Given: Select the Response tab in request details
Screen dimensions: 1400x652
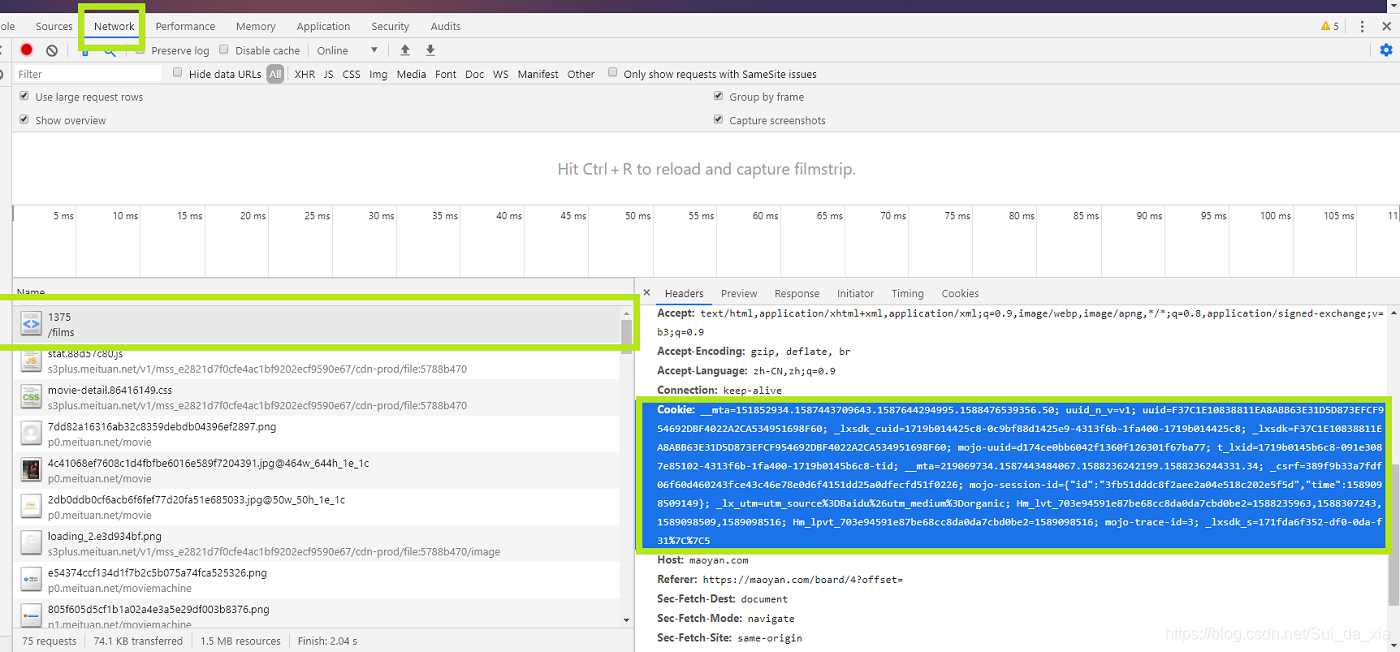Looking at the screenshot, I should (x=797, y=293).
